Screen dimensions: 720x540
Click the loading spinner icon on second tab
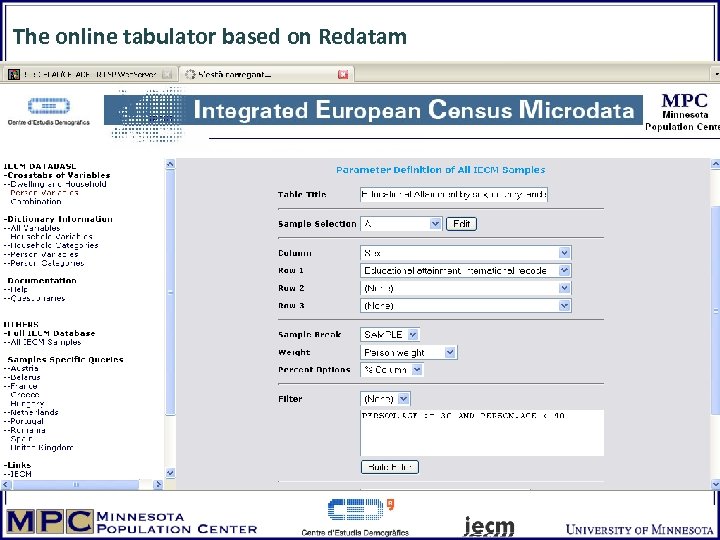[x=190, y=74]
